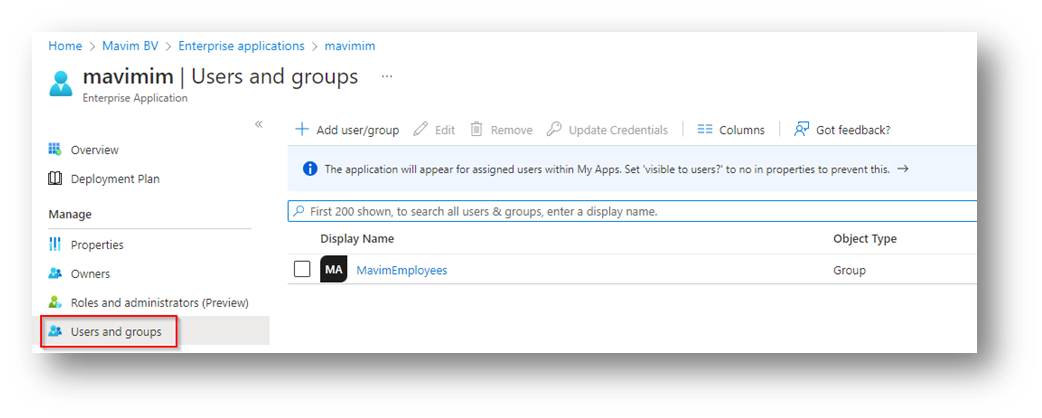Click the Edit pencil icon
Viewport: 1042px width, 418px height.
[x=420, y=130]
